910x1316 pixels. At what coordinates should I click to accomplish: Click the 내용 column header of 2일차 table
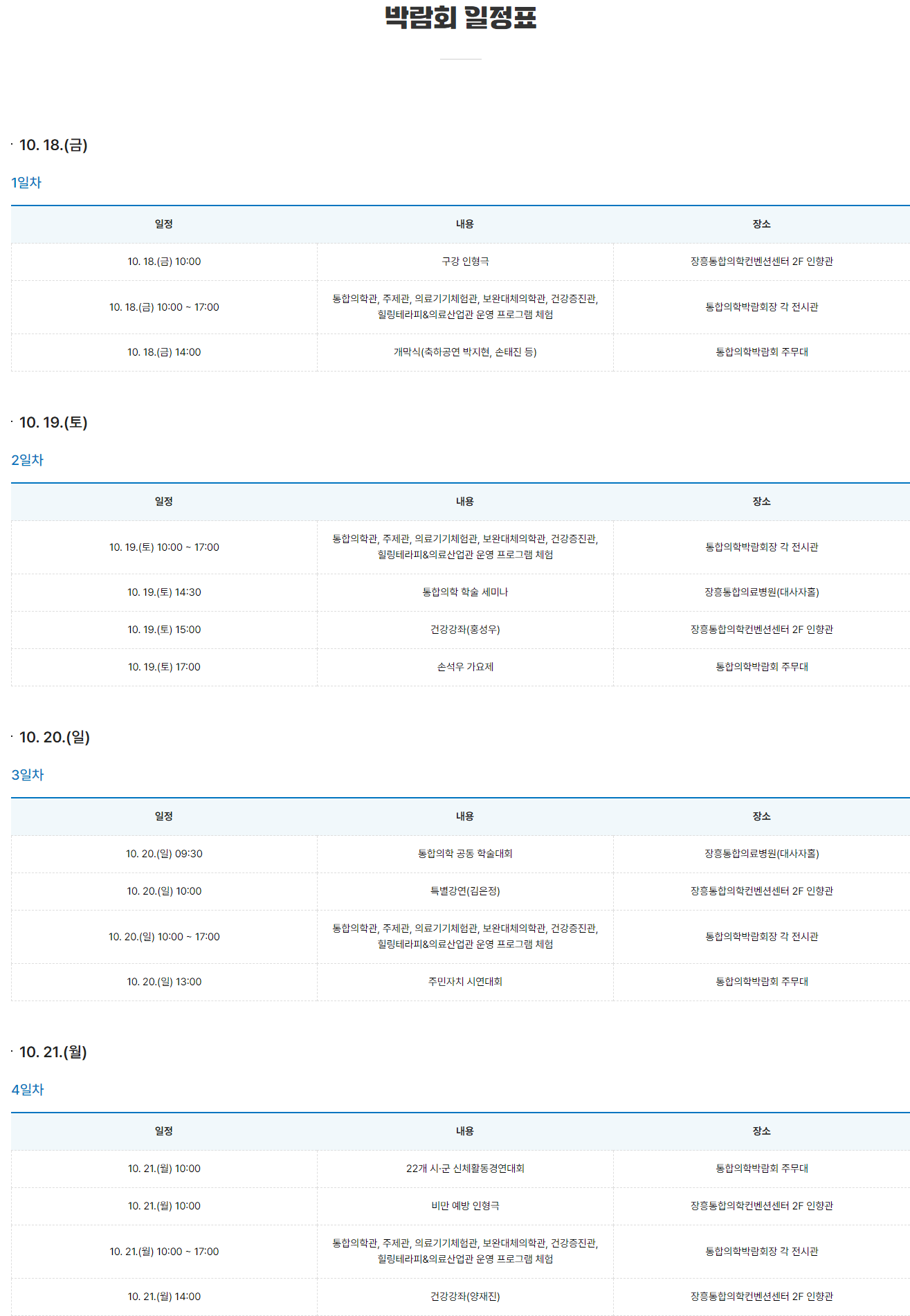465,502
